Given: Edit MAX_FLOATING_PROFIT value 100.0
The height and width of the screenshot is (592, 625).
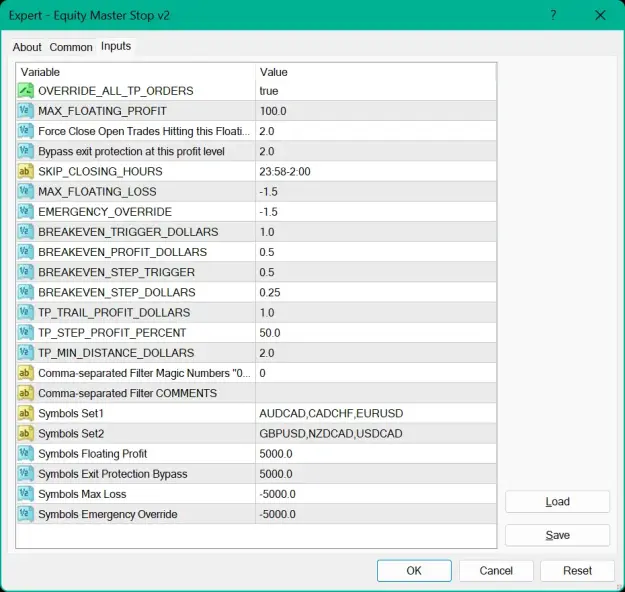Looking at the screenshot, I should (x=376, y=111).
